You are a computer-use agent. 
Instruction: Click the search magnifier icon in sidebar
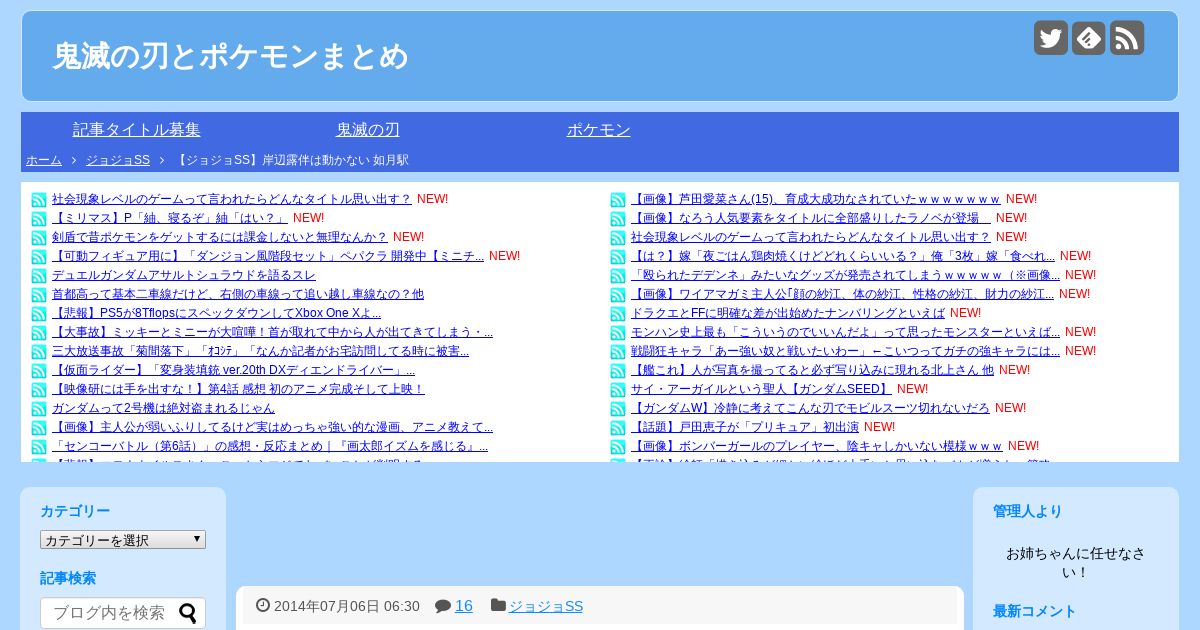188,613
